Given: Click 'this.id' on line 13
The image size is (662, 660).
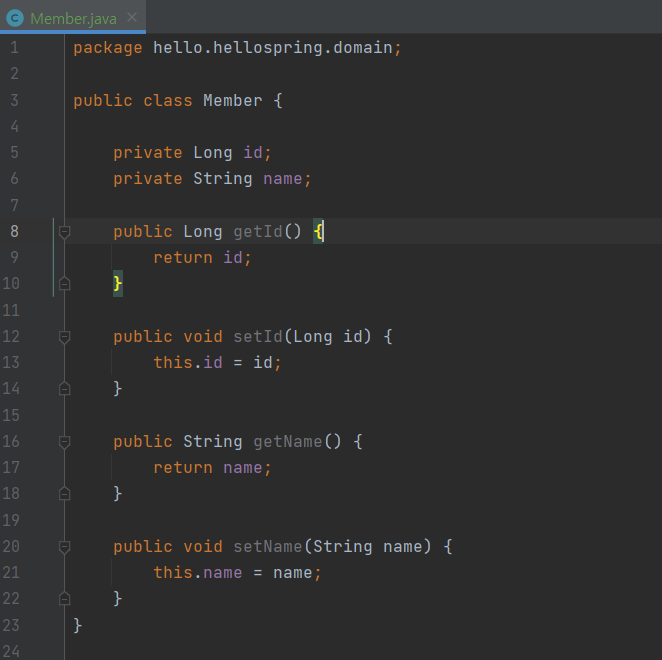Looking at the screenshot, I should click(x=188, y=362).
